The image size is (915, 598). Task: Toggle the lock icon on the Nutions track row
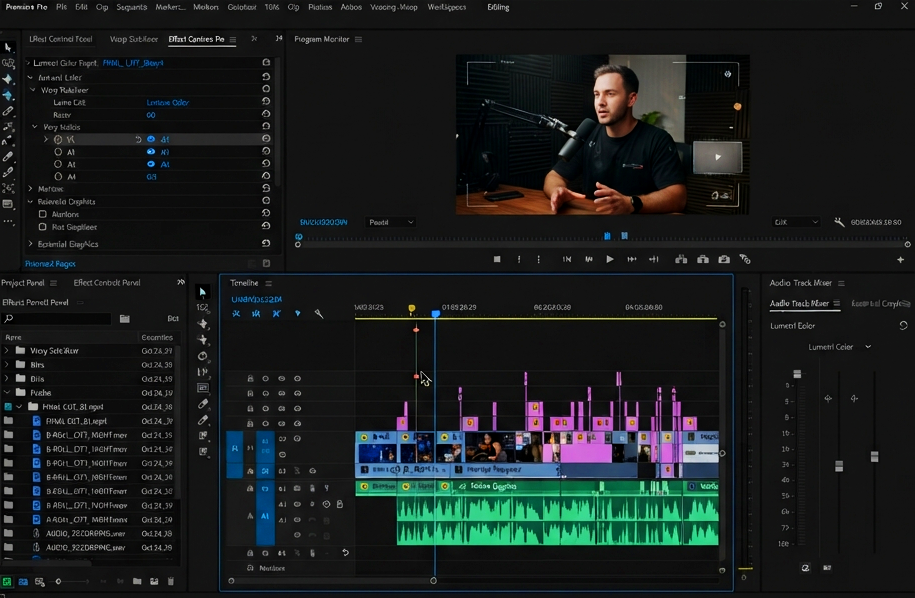pos(250,568)
